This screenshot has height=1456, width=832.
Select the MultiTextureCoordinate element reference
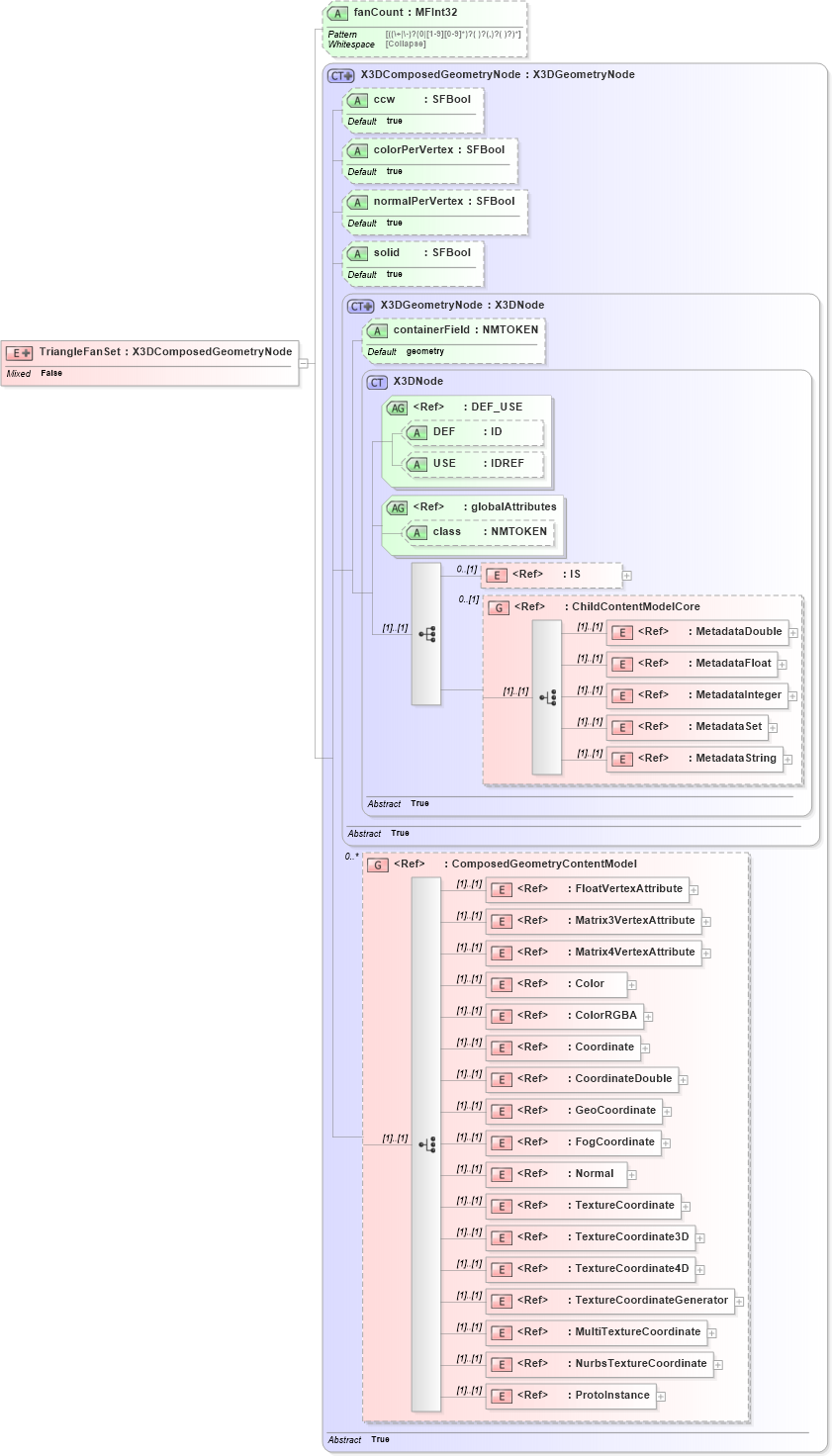[597, 1332]
